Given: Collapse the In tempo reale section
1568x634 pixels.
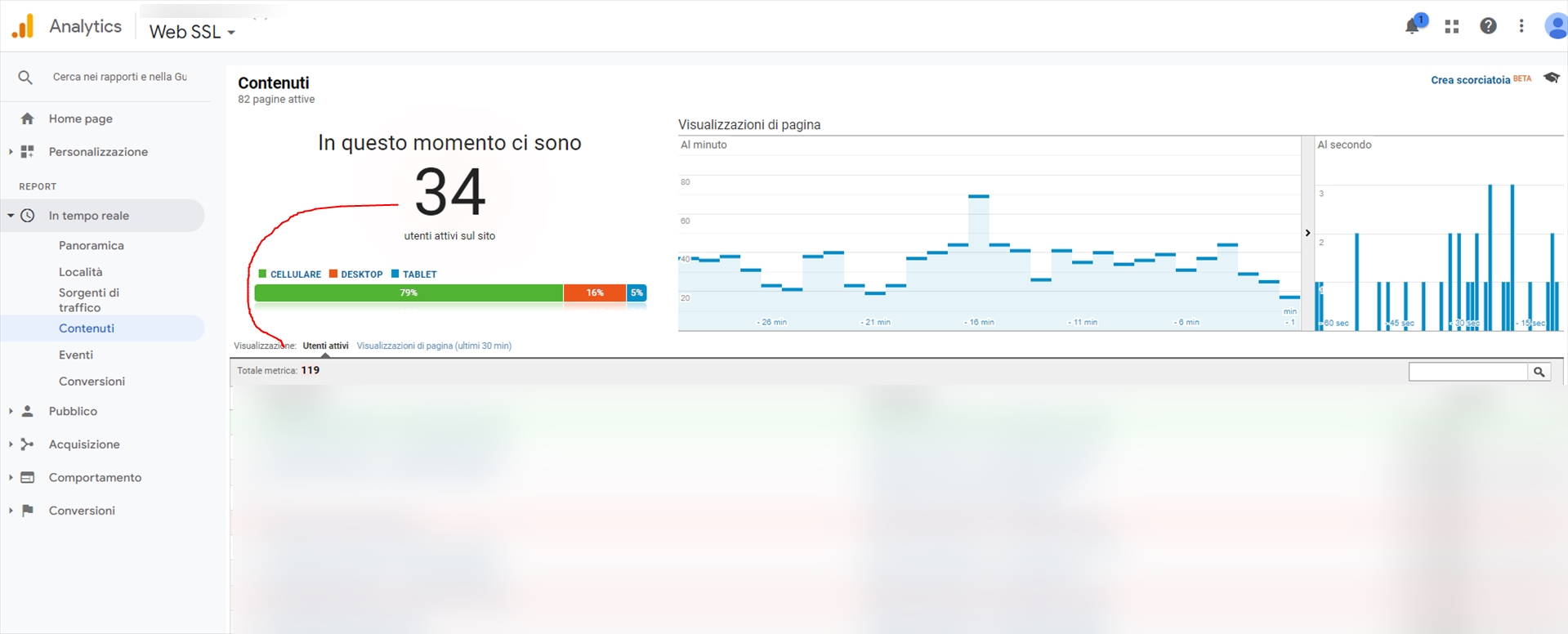Looking at the screenshot, I should click(x=11, y=216).
